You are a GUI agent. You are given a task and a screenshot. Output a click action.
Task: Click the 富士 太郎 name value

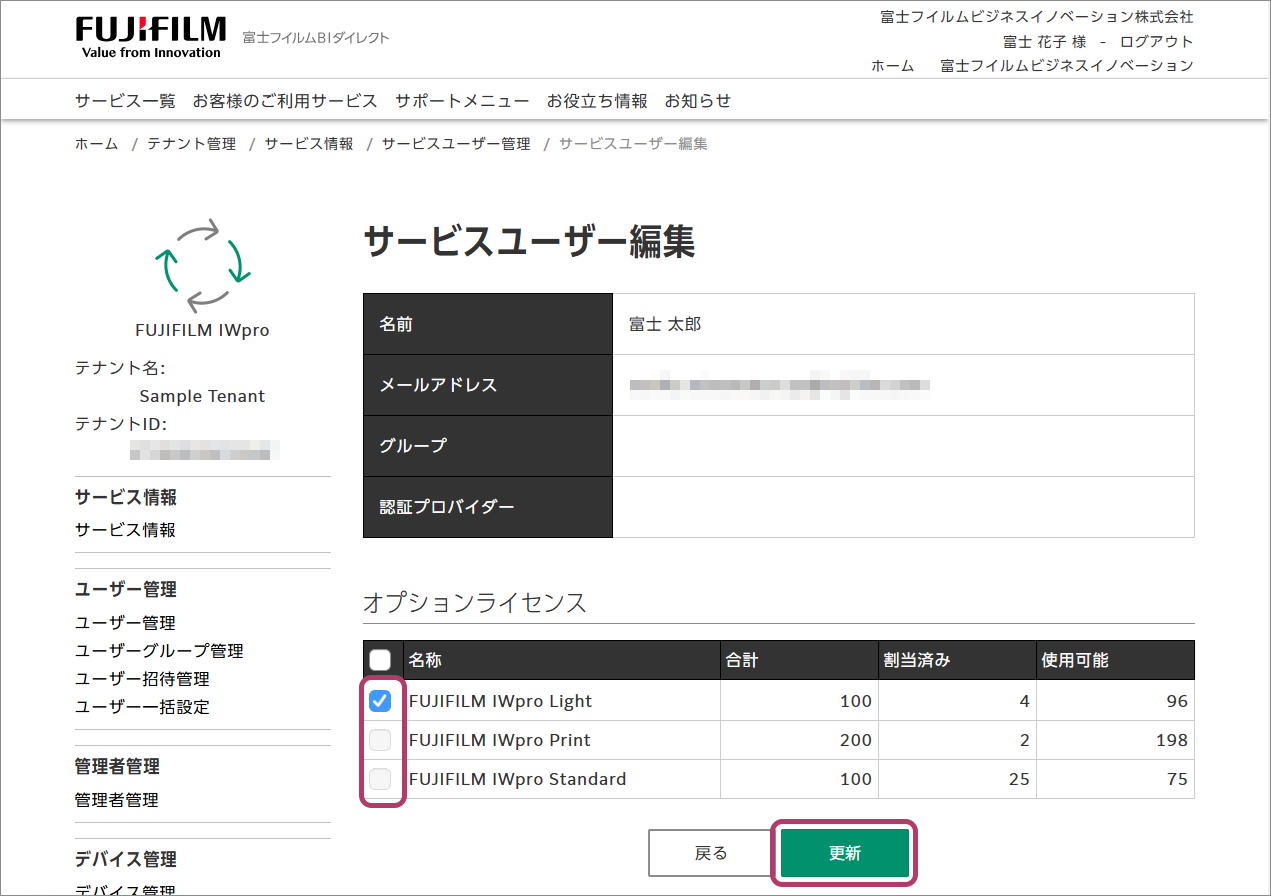[665, 325]
